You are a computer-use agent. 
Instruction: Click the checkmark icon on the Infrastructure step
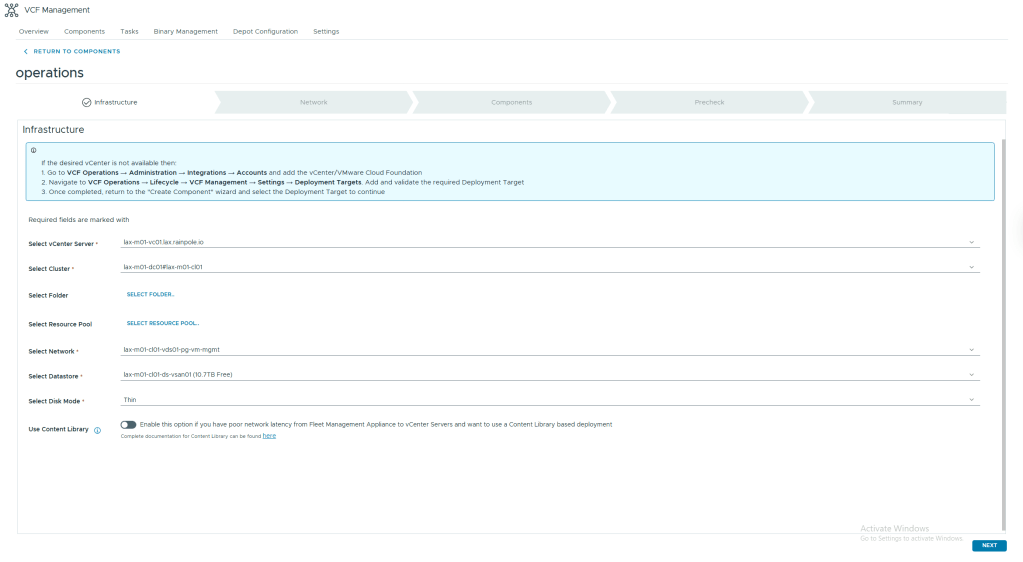pos(87,102)
